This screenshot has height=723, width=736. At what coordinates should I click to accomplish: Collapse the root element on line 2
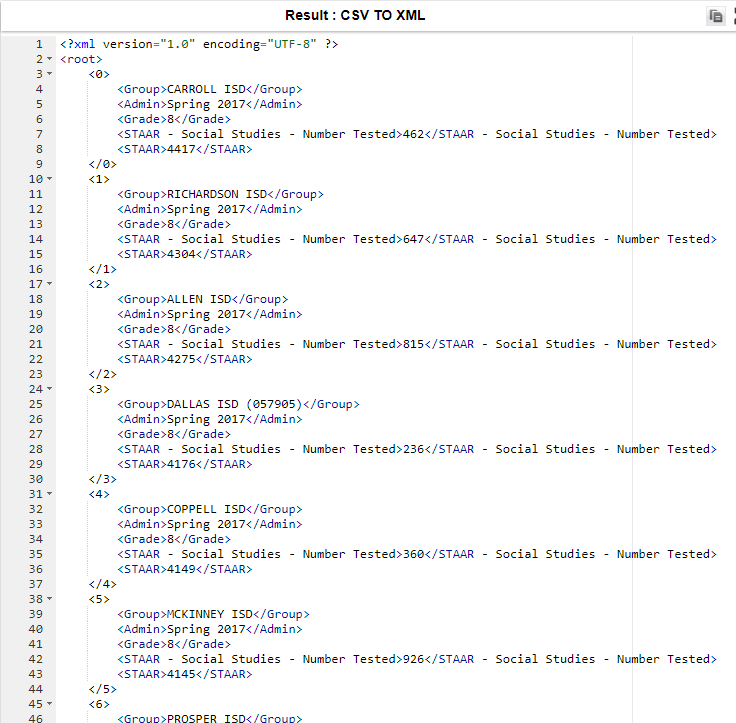[x=49, y=59]
